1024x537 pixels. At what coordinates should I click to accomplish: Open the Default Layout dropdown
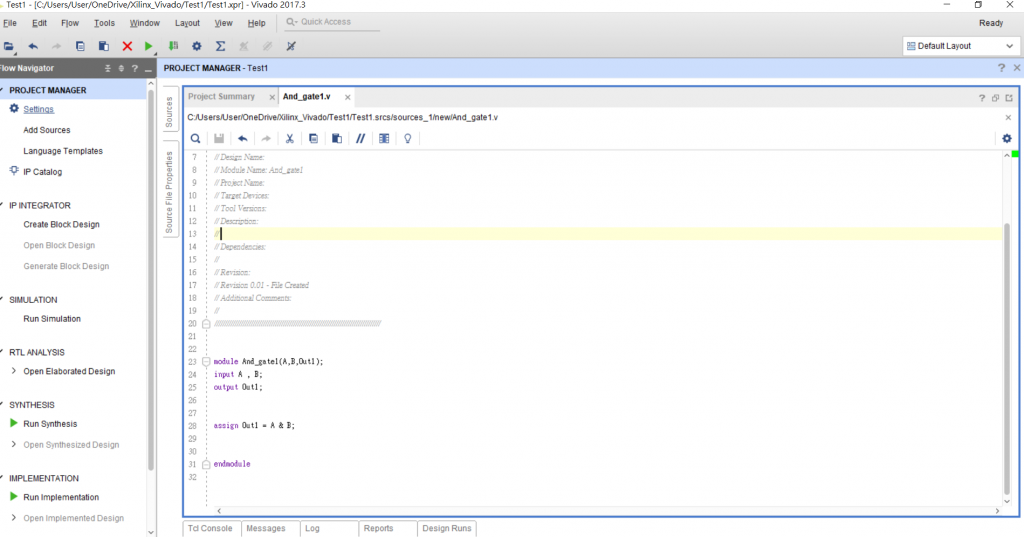coord(960,46)
